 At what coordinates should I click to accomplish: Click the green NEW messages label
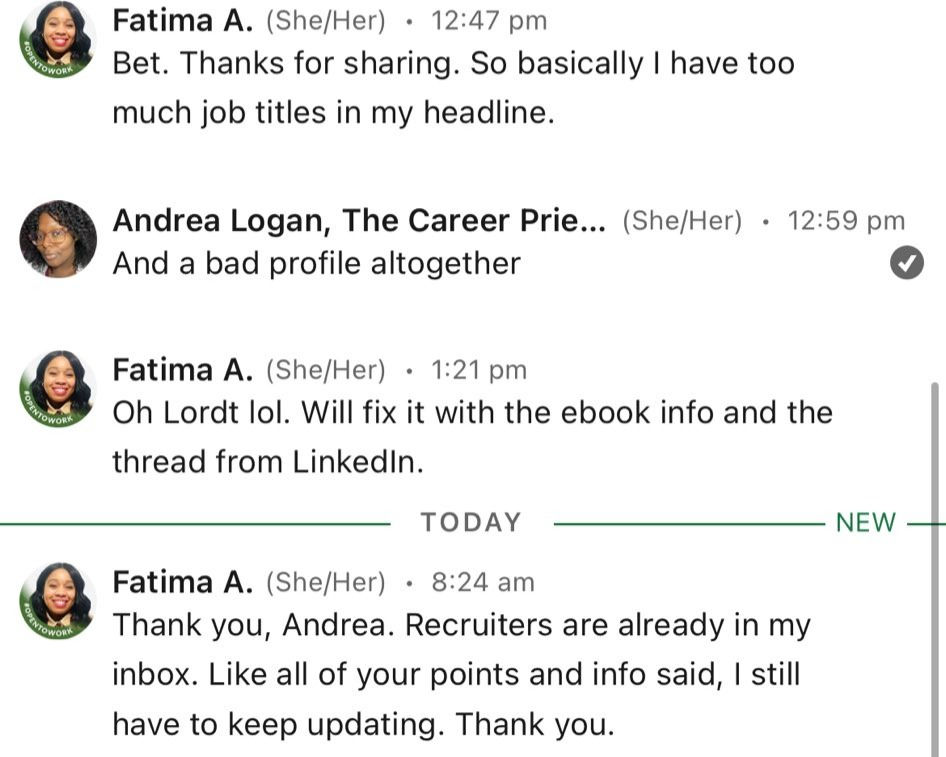[865, 523]
